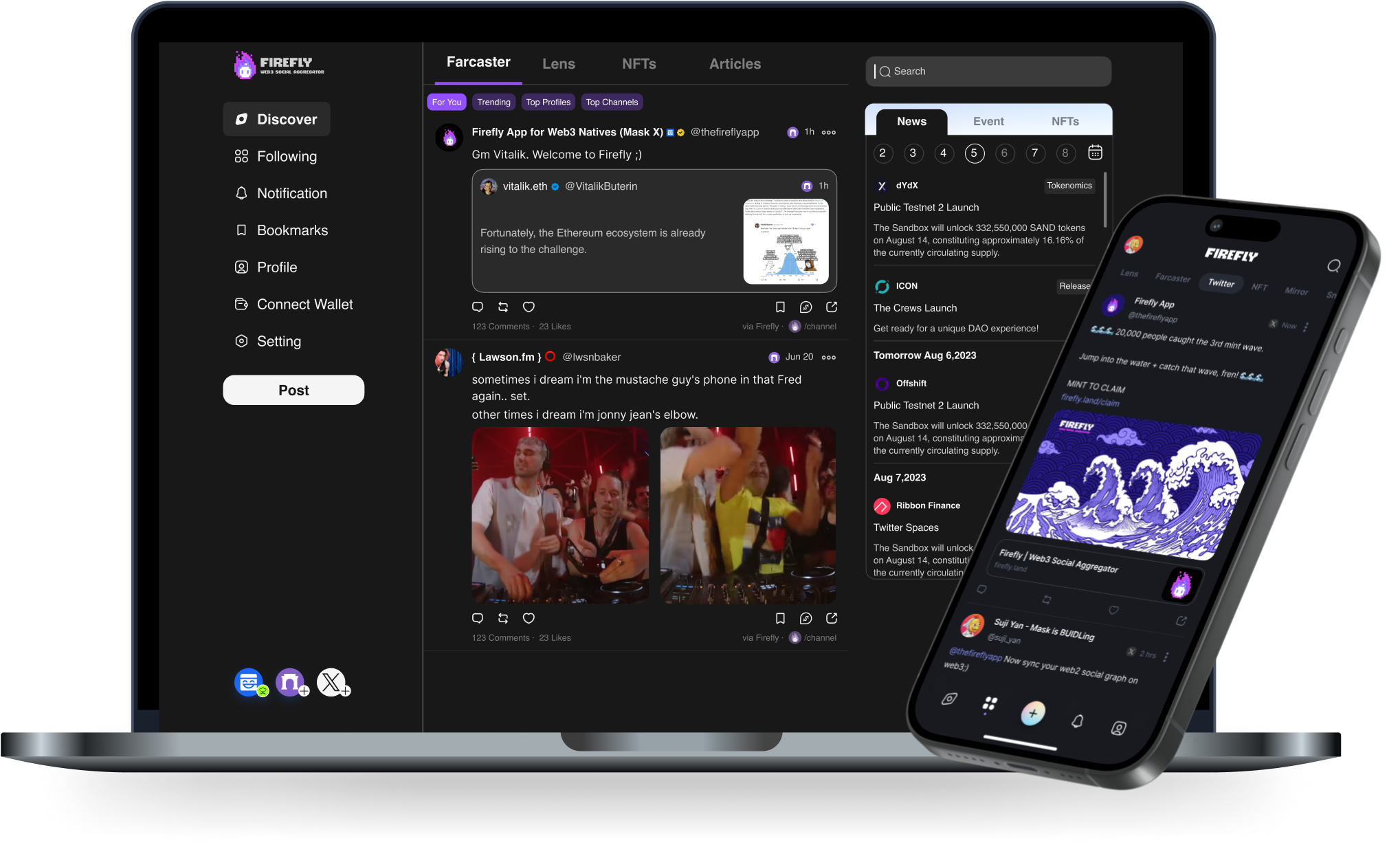The image size is (1400, 845).
Task: Comment on the Firefly App post
Action: pyautogui.click(x=478, y=307)
